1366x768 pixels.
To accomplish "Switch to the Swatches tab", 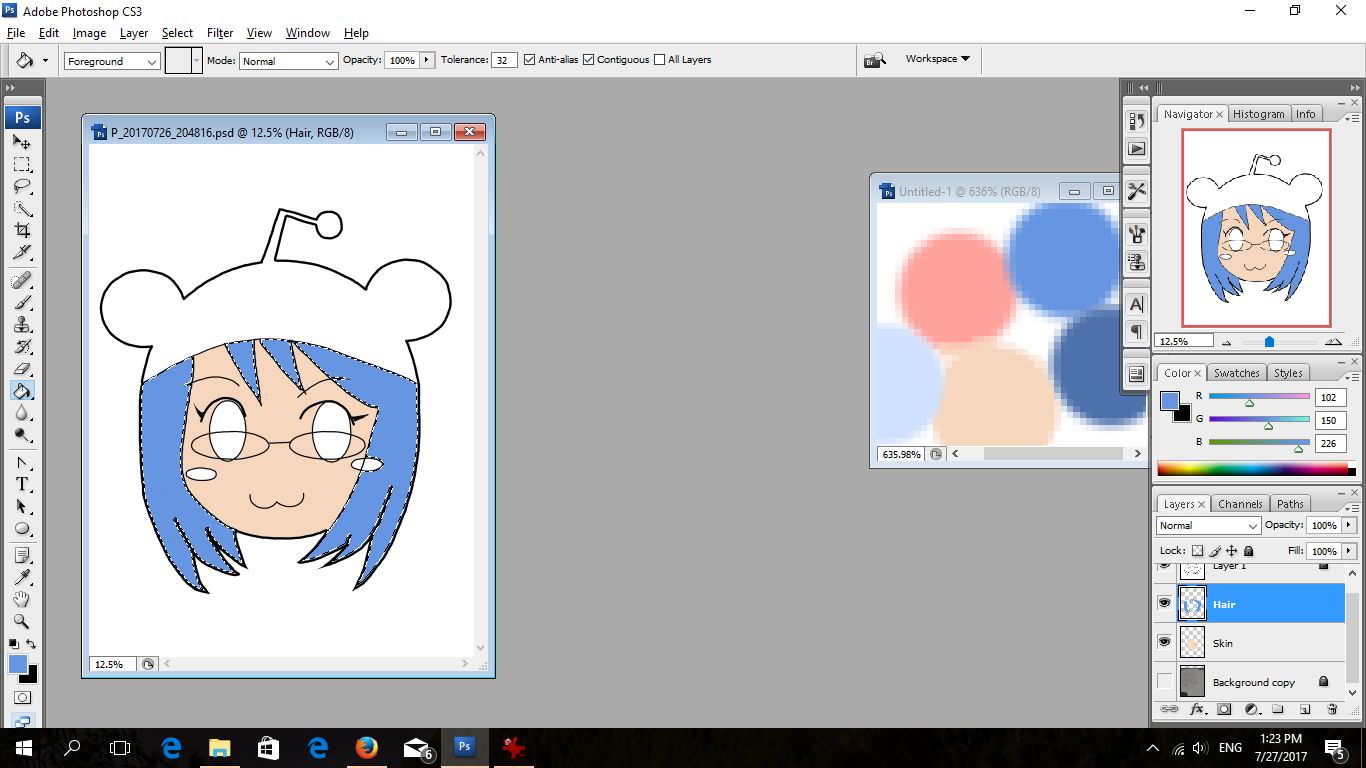I will tap(1236, 373).
